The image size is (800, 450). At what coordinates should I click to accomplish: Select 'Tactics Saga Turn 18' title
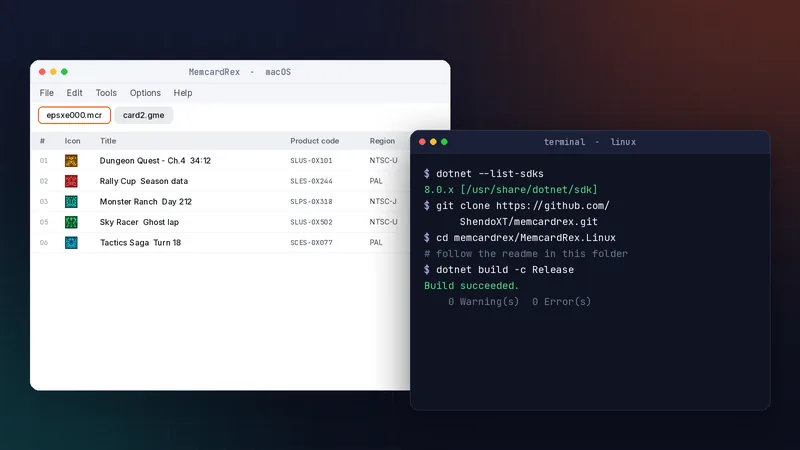click(140, 242)
